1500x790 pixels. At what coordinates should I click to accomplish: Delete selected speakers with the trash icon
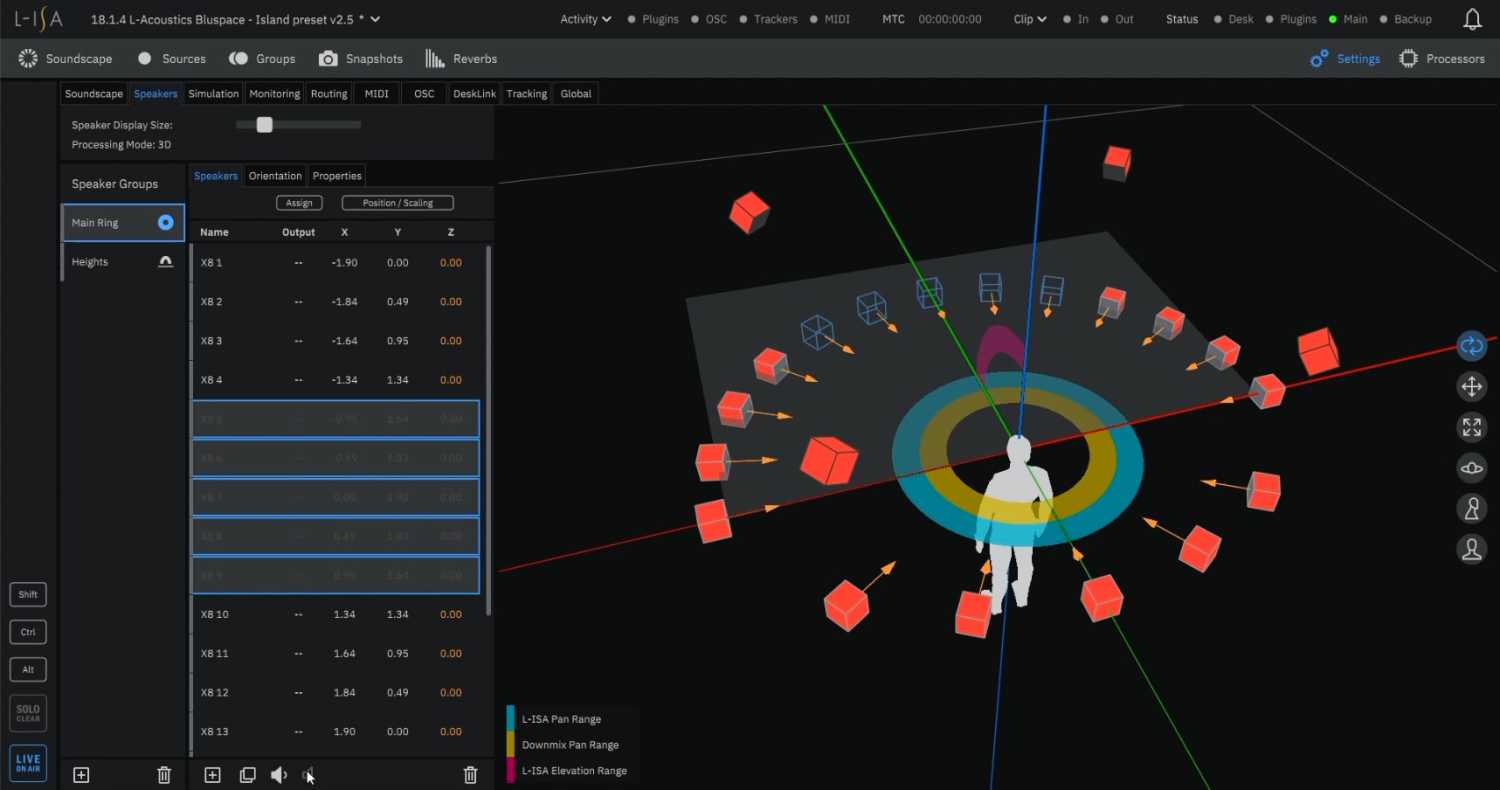click(470, 774)
